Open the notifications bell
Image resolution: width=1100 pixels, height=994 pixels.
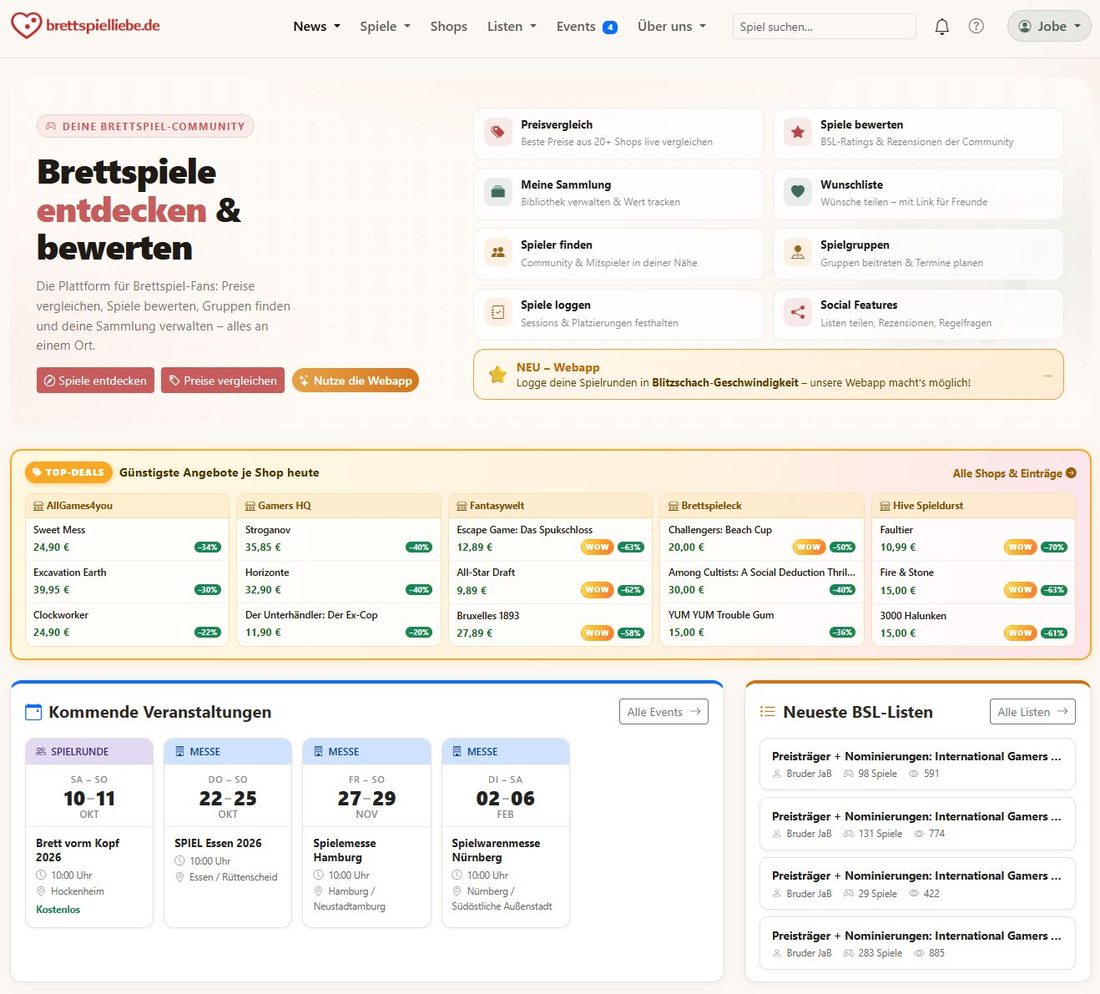coord(941,27)
